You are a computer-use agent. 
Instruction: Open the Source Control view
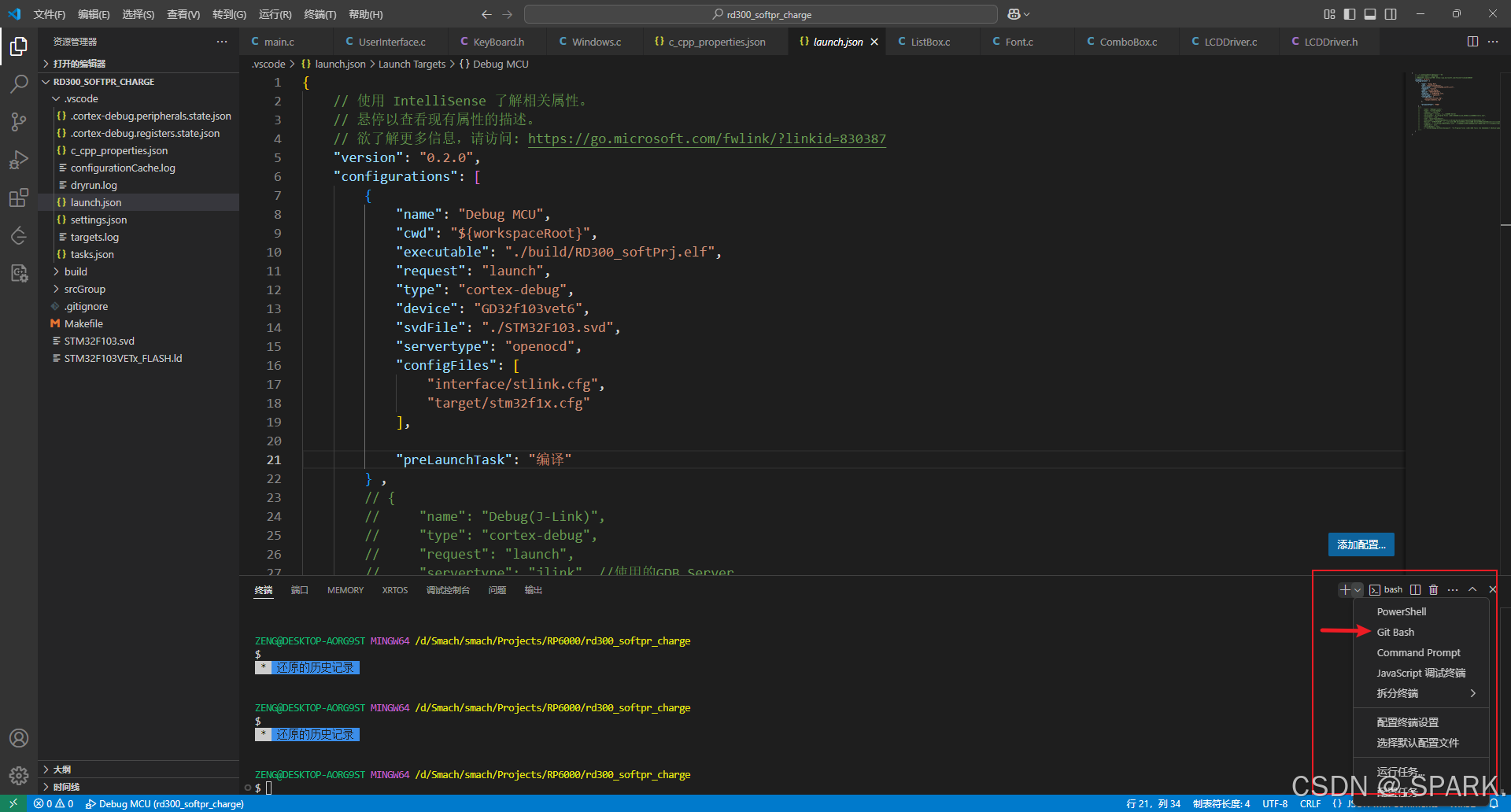click(19, 121)
